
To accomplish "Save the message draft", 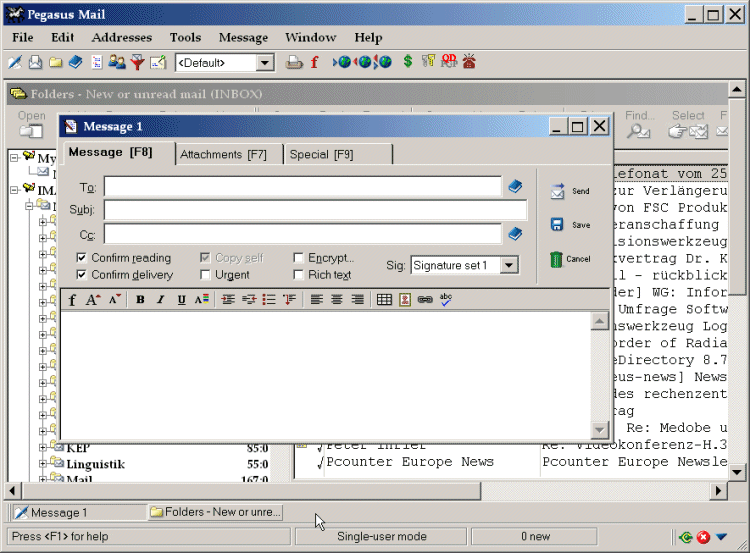I will (570, 225).
